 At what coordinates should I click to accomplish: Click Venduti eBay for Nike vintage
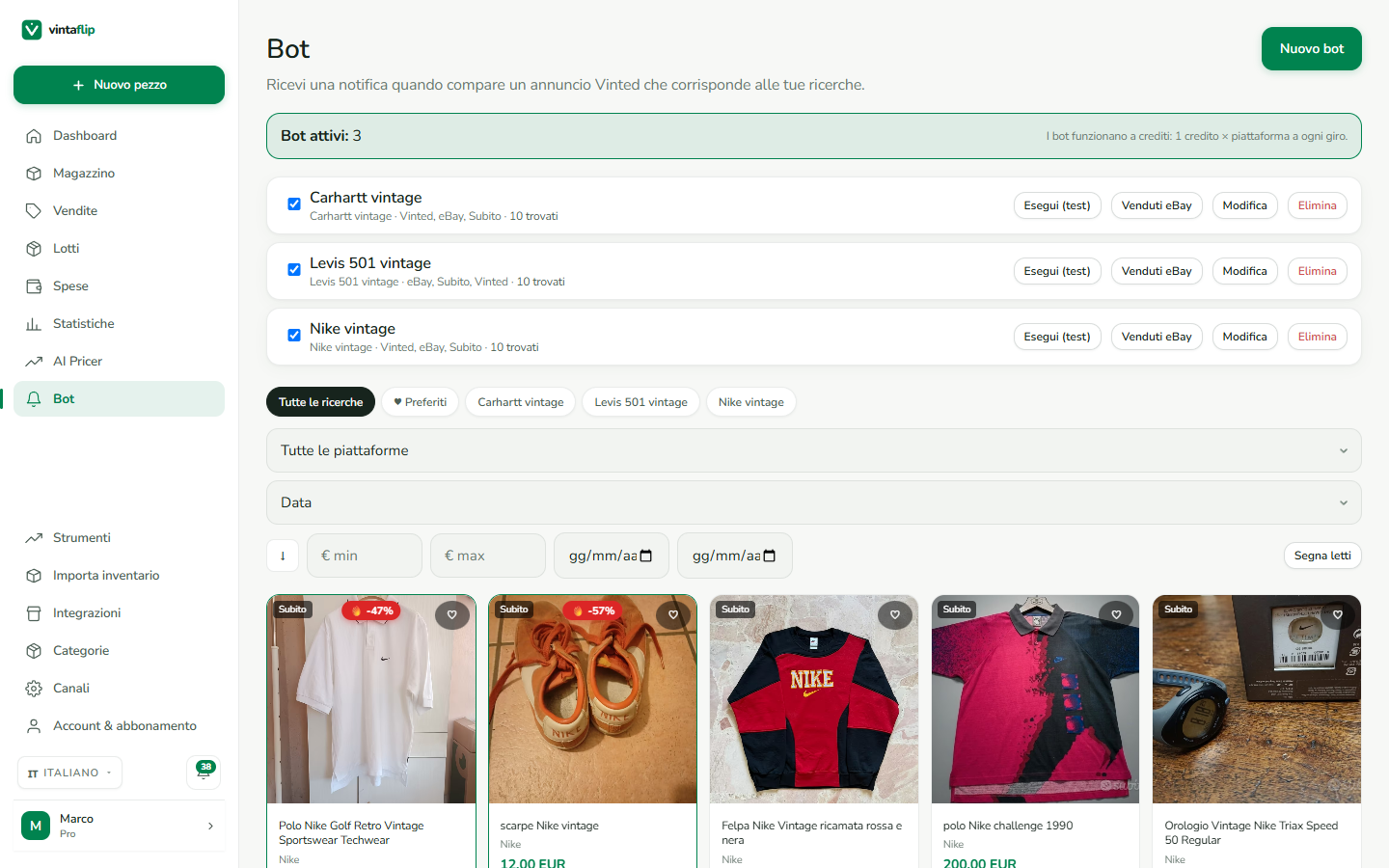[x=1157, y=337]
